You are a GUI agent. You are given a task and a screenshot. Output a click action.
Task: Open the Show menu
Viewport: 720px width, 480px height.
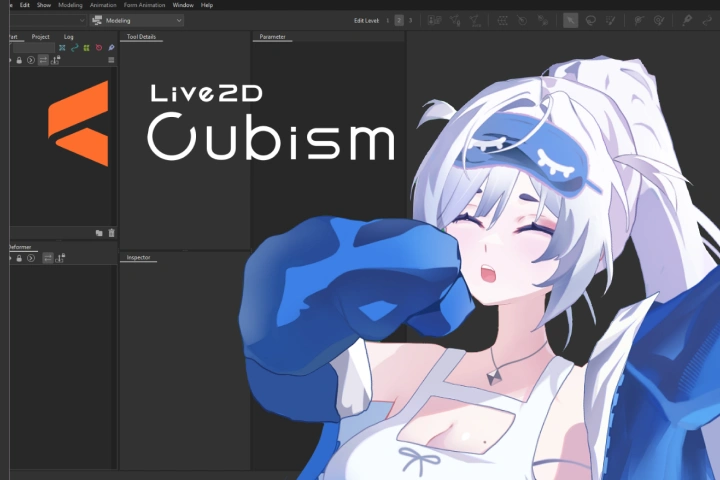pyautogui.click(x=44, y=5)
